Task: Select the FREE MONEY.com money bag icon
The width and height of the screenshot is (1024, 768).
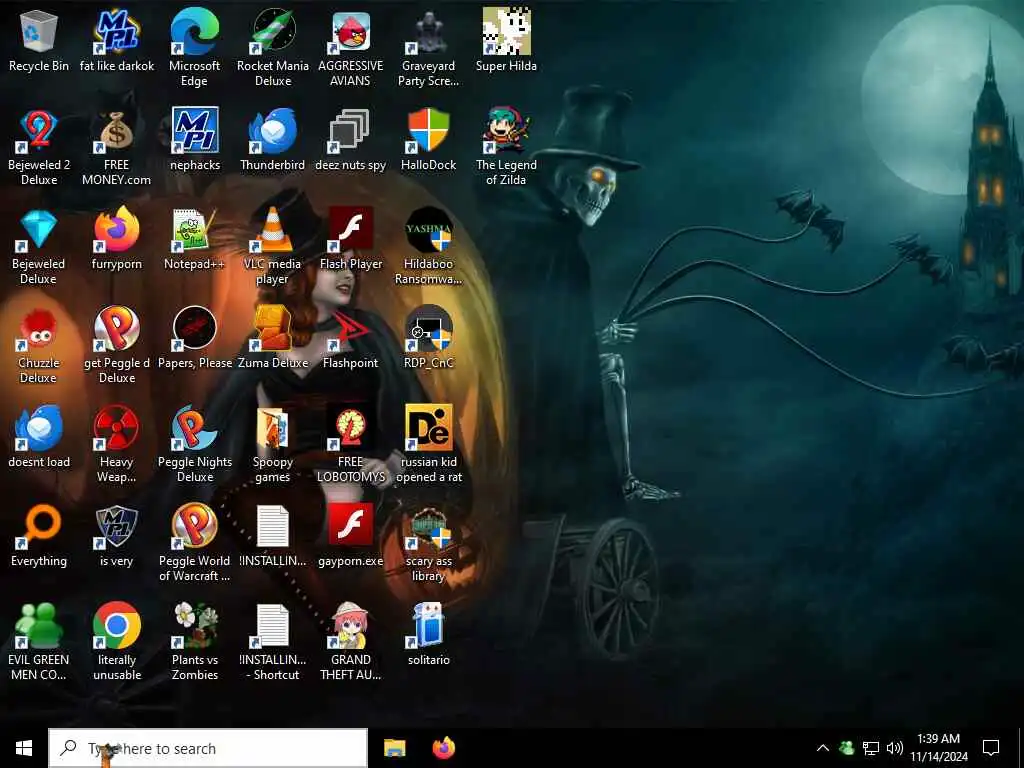Action: pyautogui.click(x=117, y=131)
